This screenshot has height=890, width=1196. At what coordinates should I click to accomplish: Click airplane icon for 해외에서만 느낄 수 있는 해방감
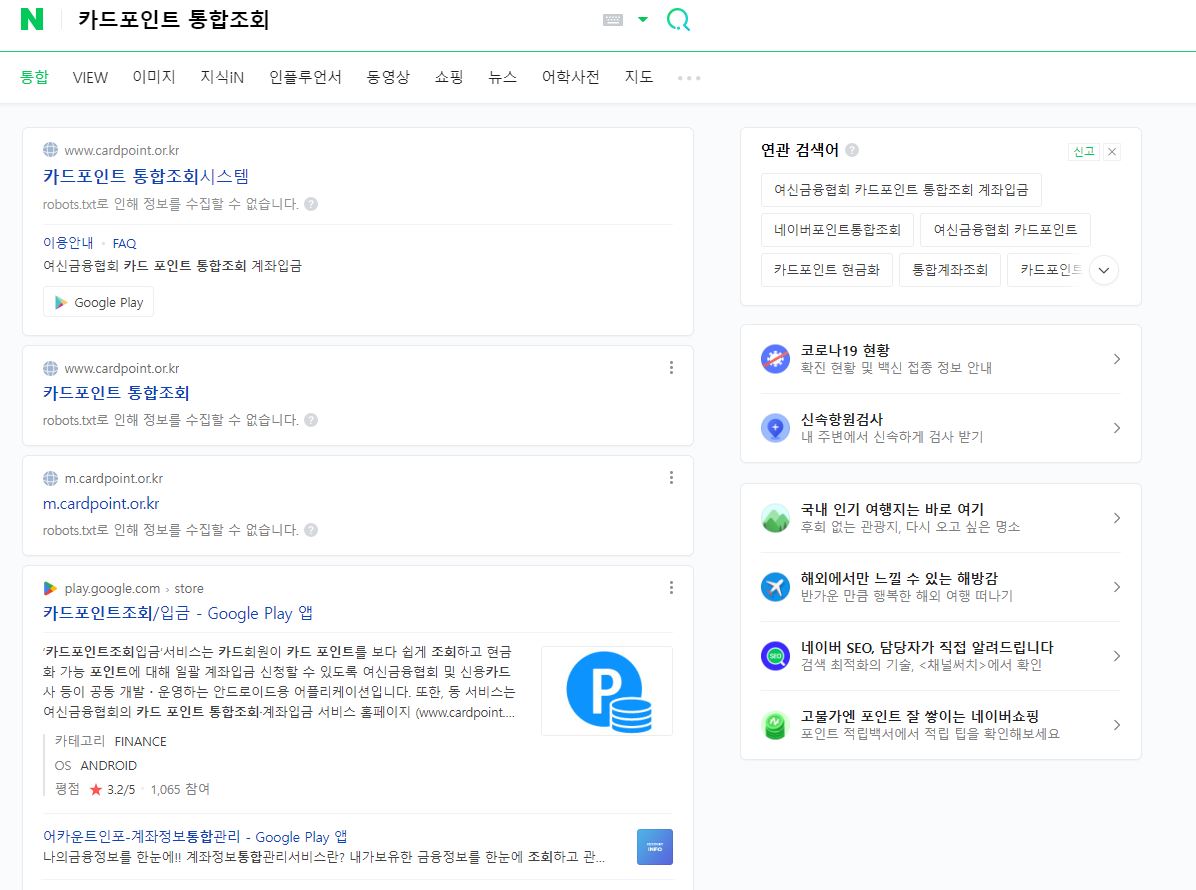pyautogui.click(x=776, y=587)
